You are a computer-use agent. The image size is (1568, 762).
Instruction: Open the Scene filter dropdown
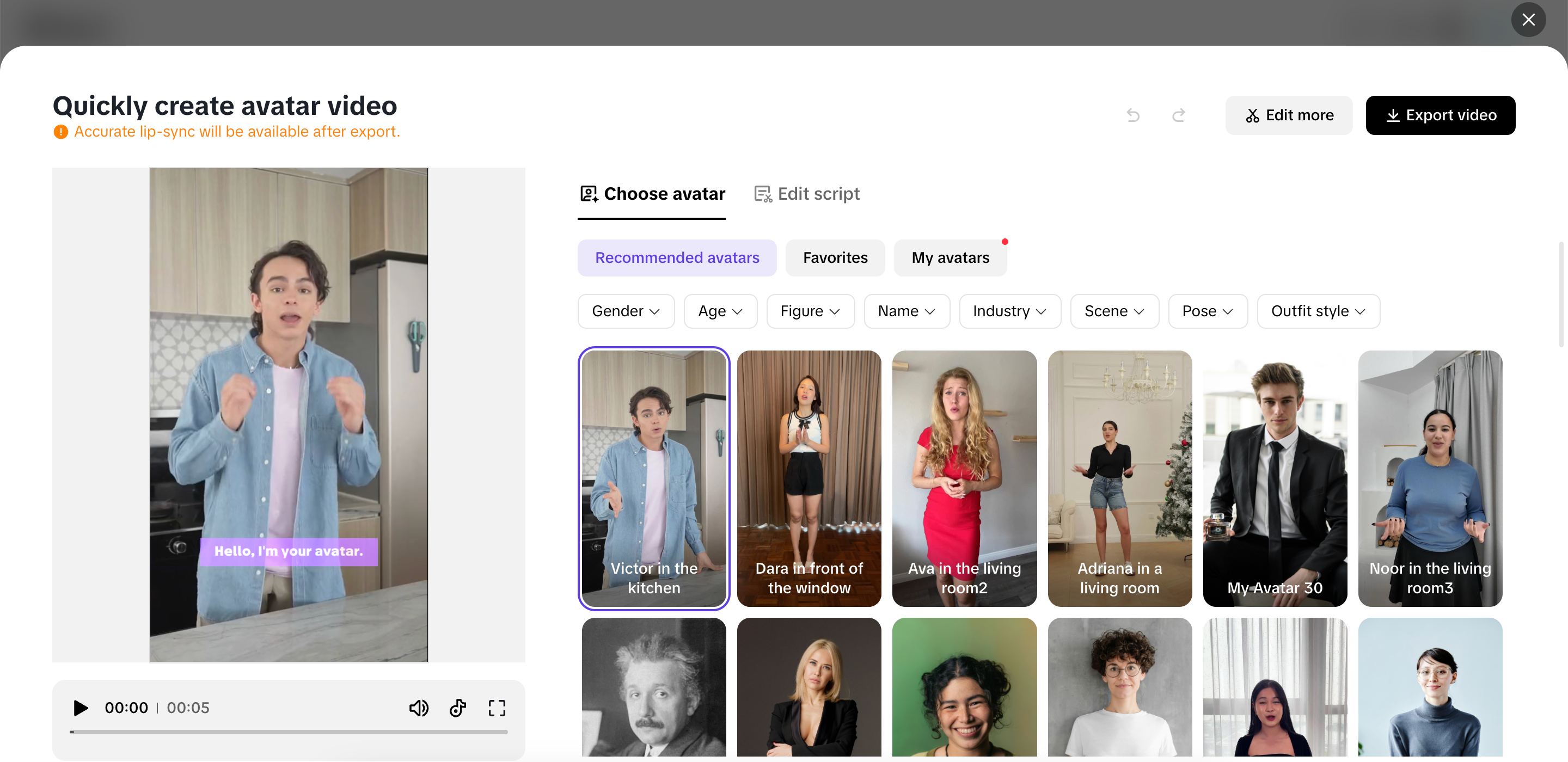(1114, 311)
